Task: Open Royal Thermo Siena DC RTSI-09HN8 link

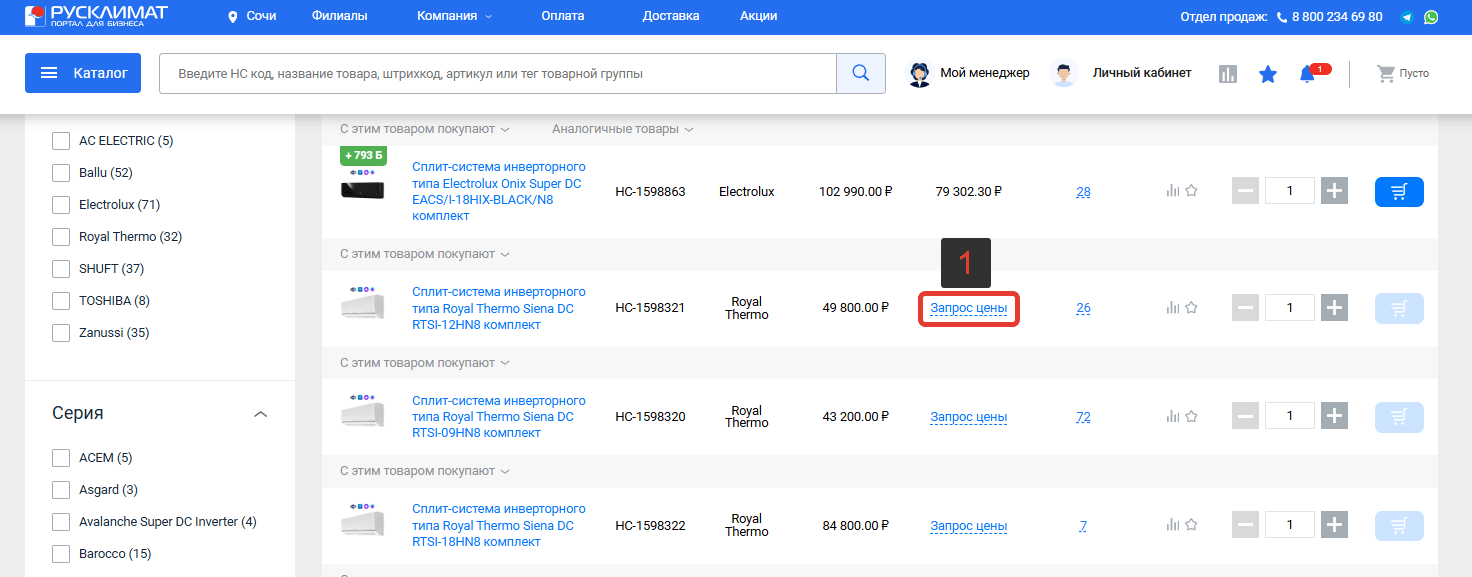Action: click(499, 417)
